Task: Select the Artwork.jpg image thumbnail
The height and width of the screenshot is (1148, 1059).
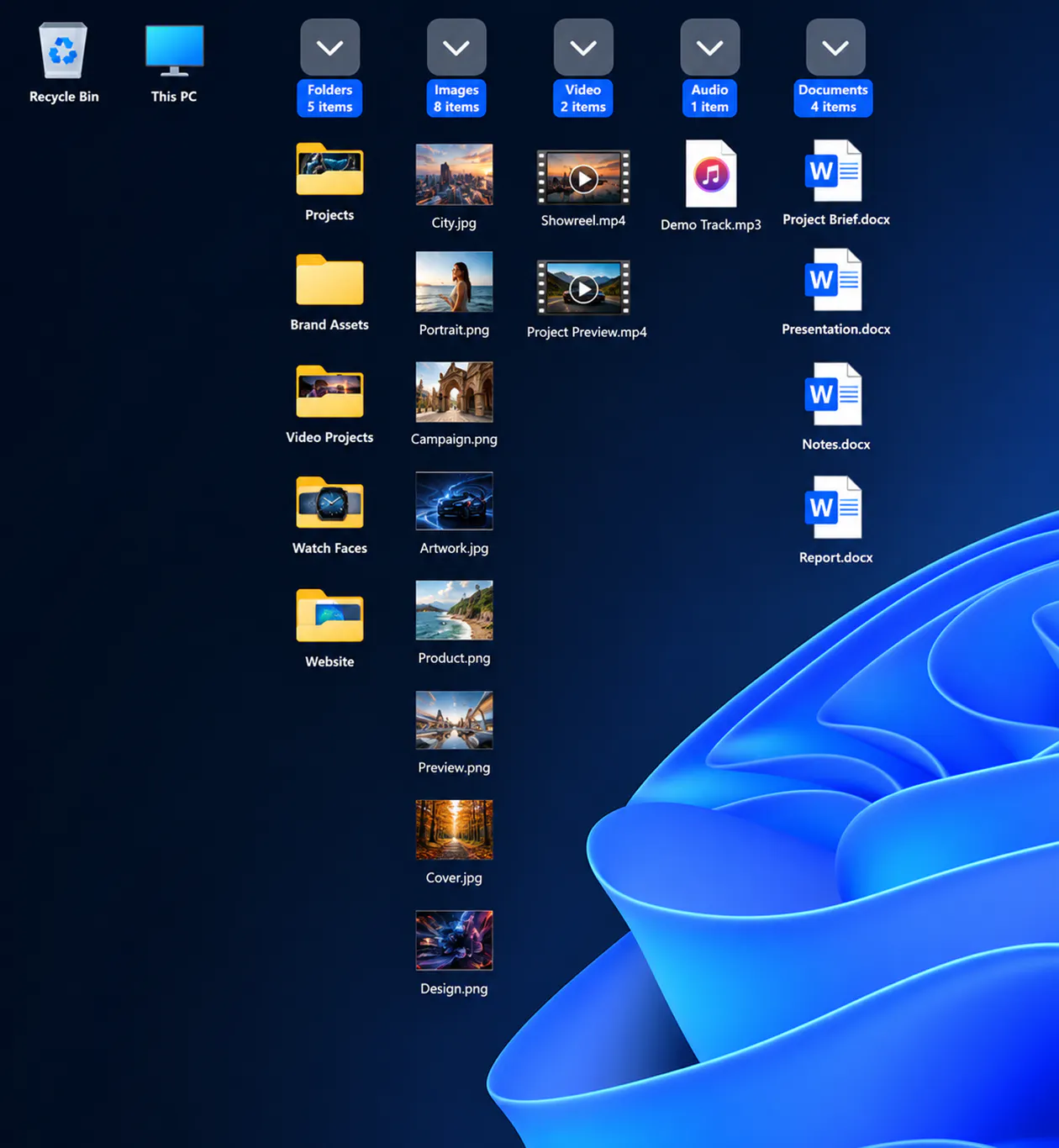Action: click(454, 501)
